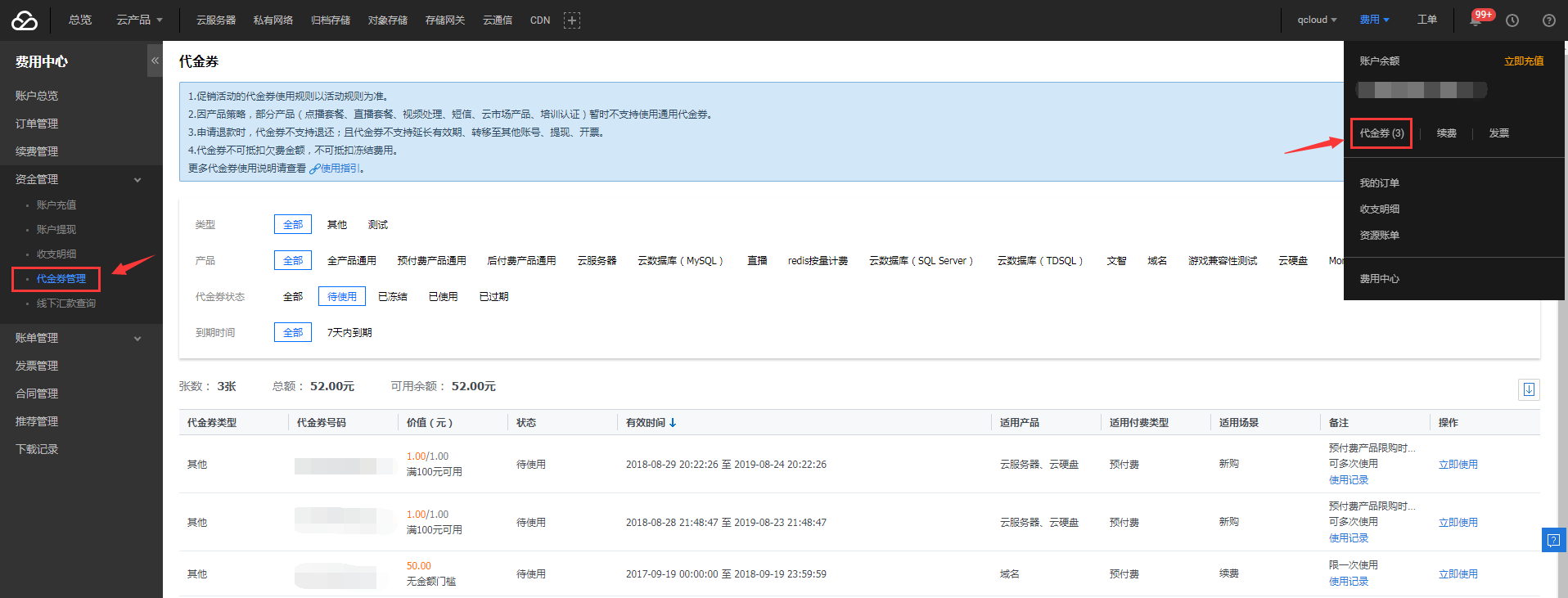The height and width of the screenshot is (598, 1568).
Task: Select 代金券状态 filter 已过期
Action: coord(494,297)
